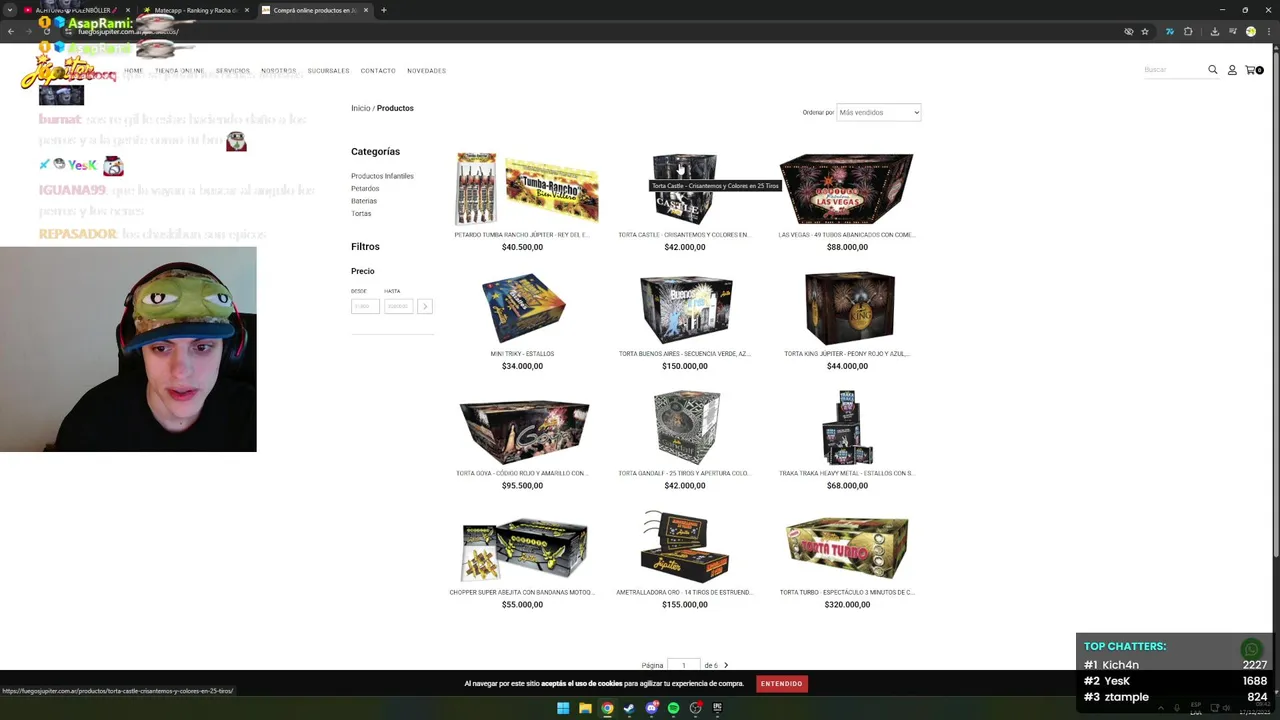The width and height of the screenshot is (1280, 720).
Task: Click the 7TV extension icon
Action: (1169, 31)
